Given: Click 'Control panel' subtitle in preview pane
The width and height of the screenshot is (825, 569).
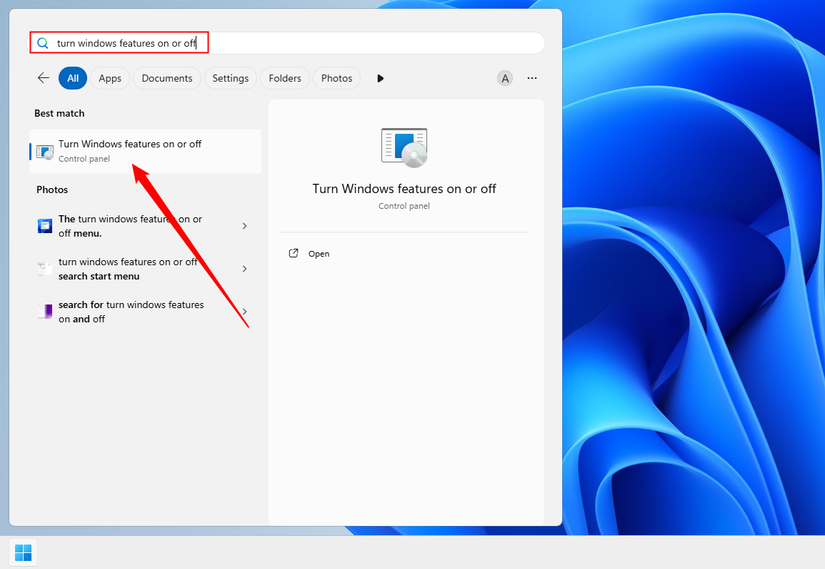Looking at the screenshot, I should click(404, 206).
